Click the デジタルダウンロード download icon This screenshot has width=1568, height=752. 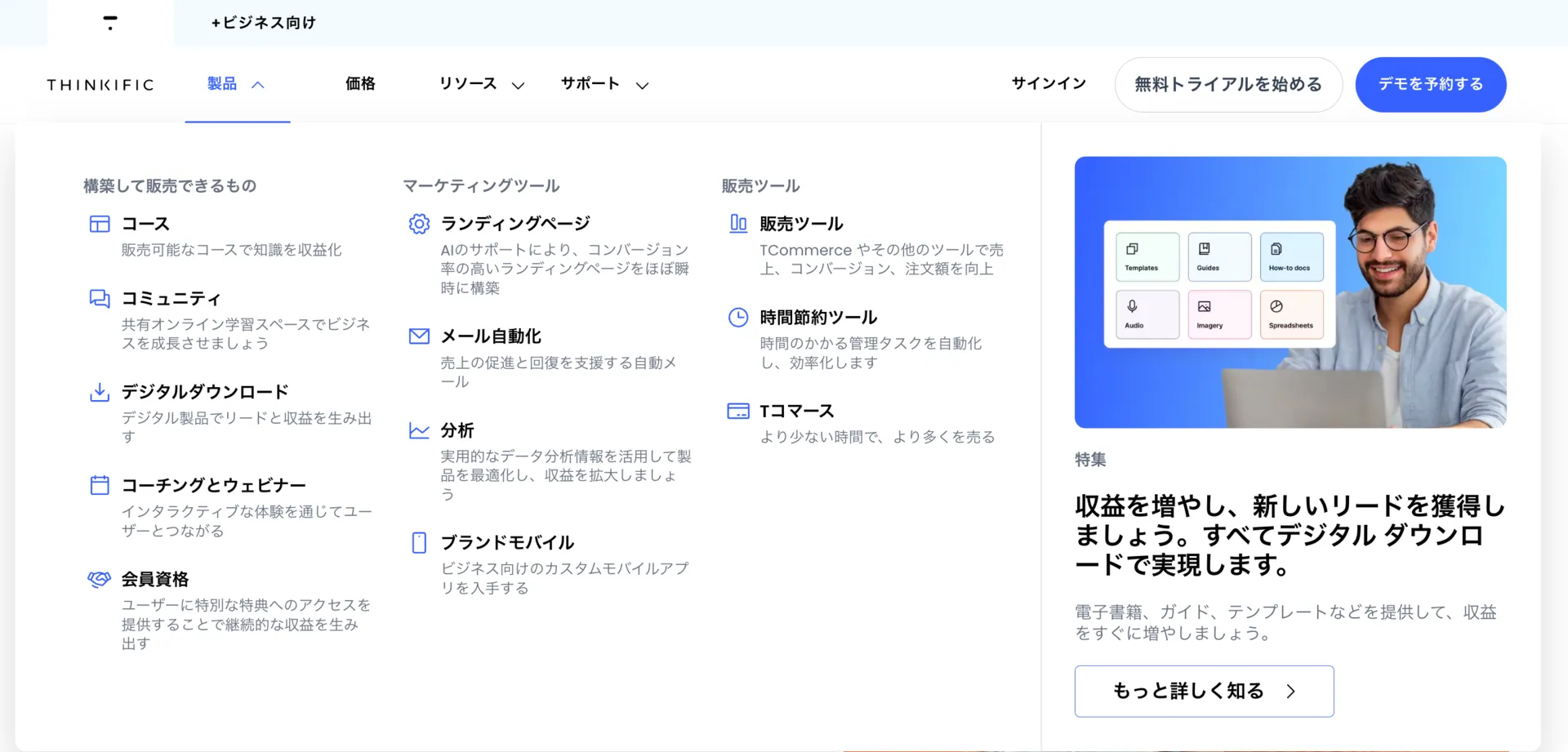point(100,393)
